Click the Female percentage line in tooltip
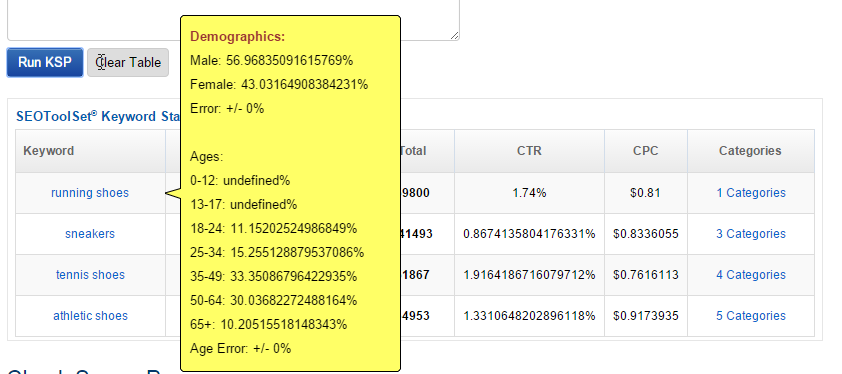Screen dimensions: 842x374 (x=279, y=84)
